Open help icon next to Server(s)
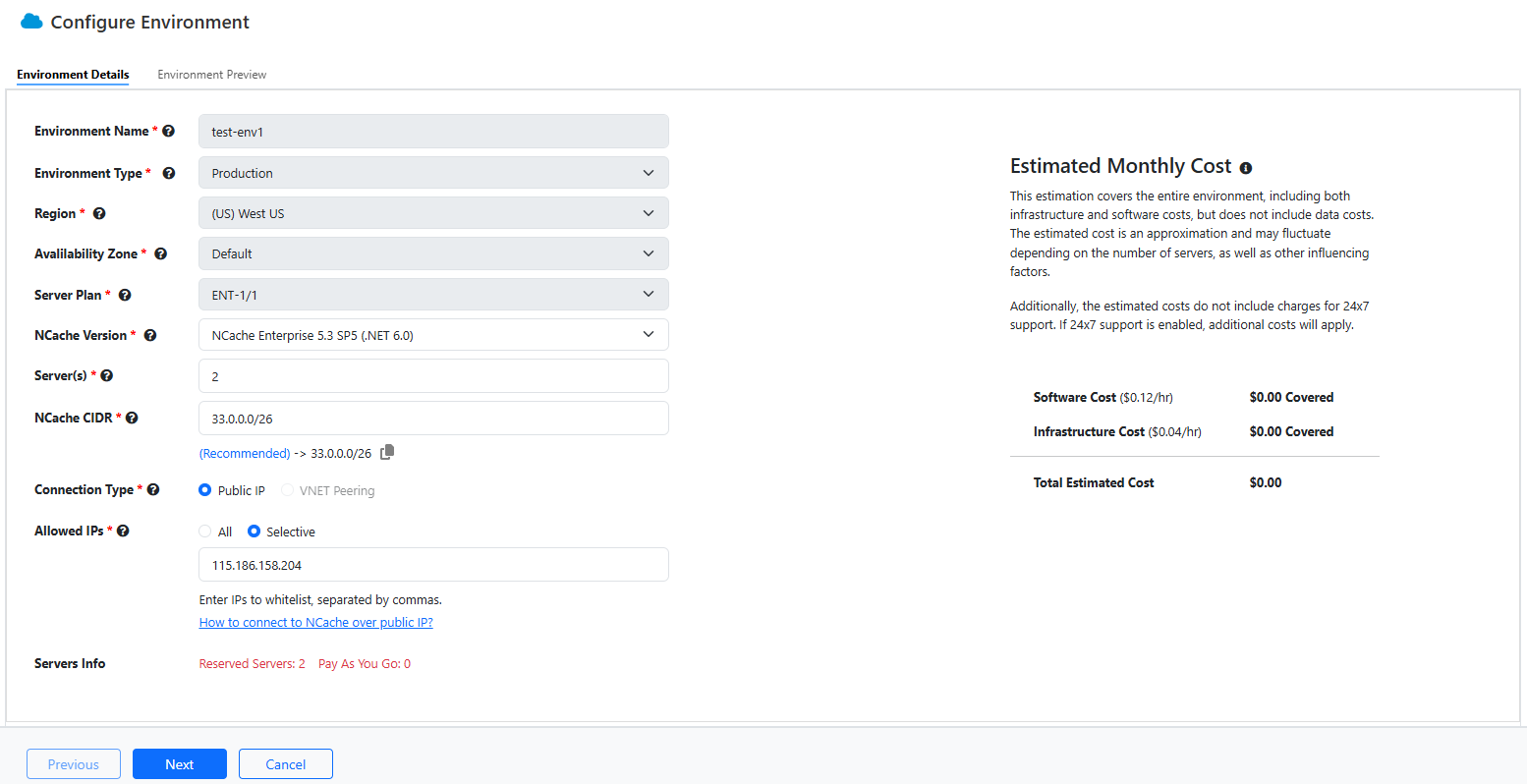 click(x=107, y=375)
